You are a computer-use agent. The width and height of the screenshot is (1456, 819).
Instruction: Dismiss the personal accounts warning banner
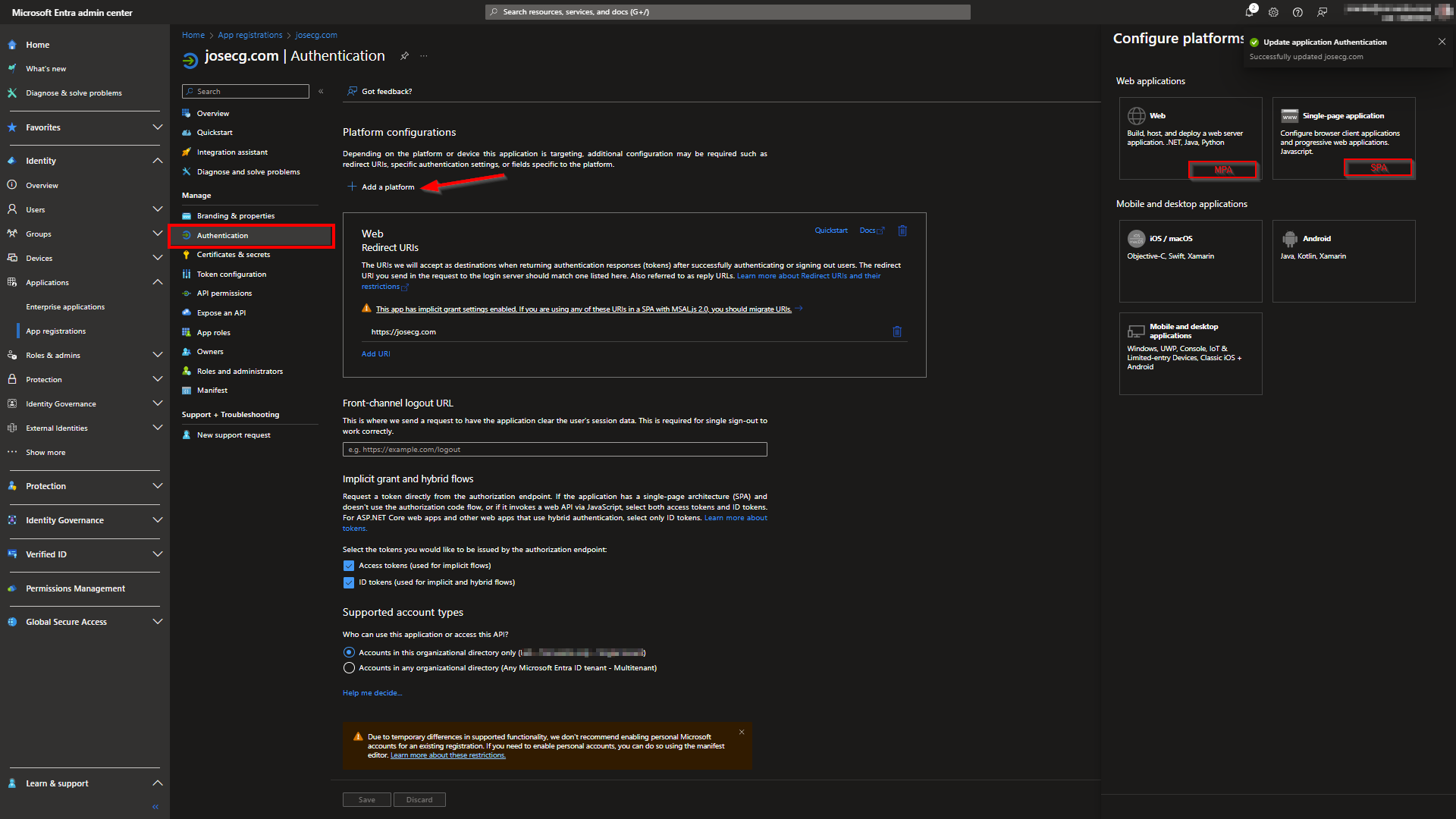(x=742, y=733)
